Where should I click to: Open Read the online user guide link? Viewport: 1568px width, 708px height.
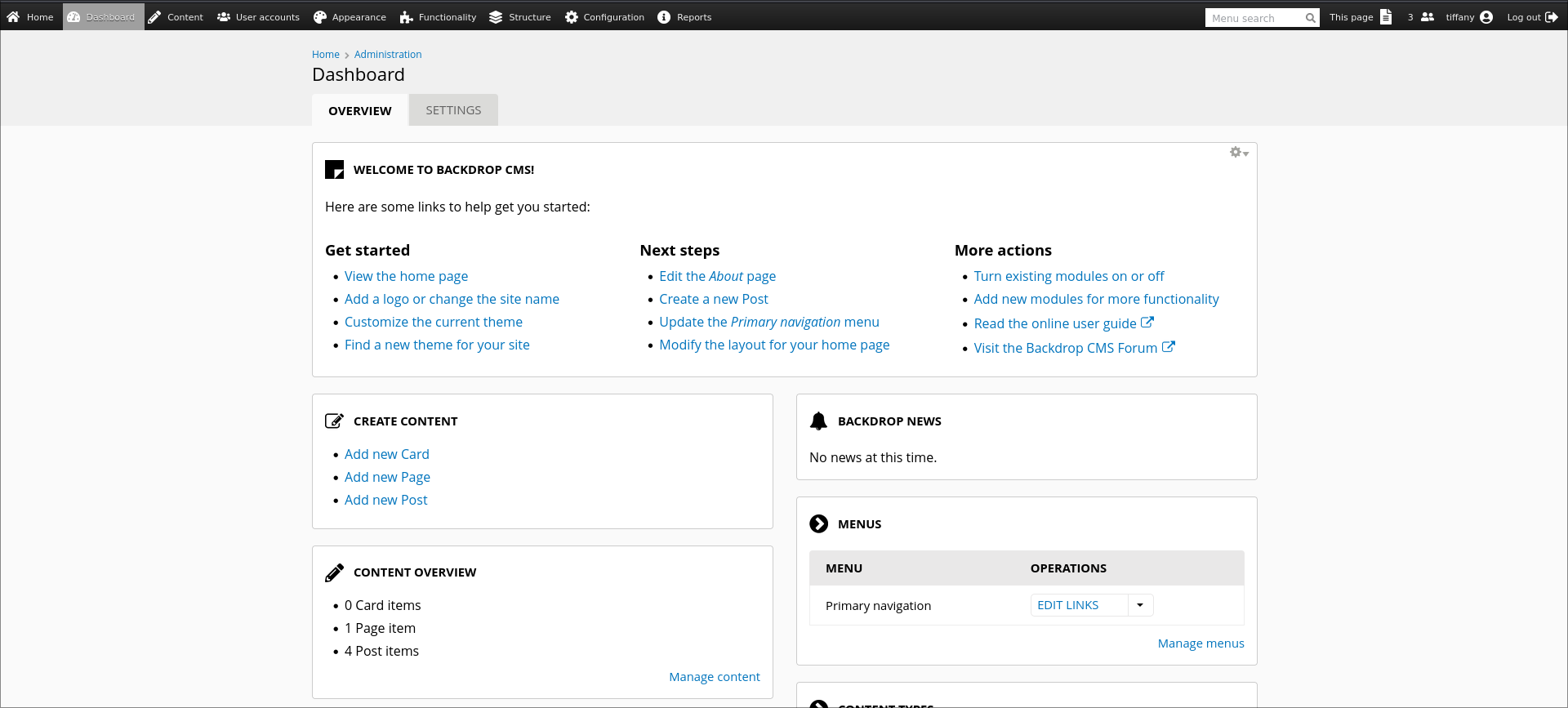1055,323
